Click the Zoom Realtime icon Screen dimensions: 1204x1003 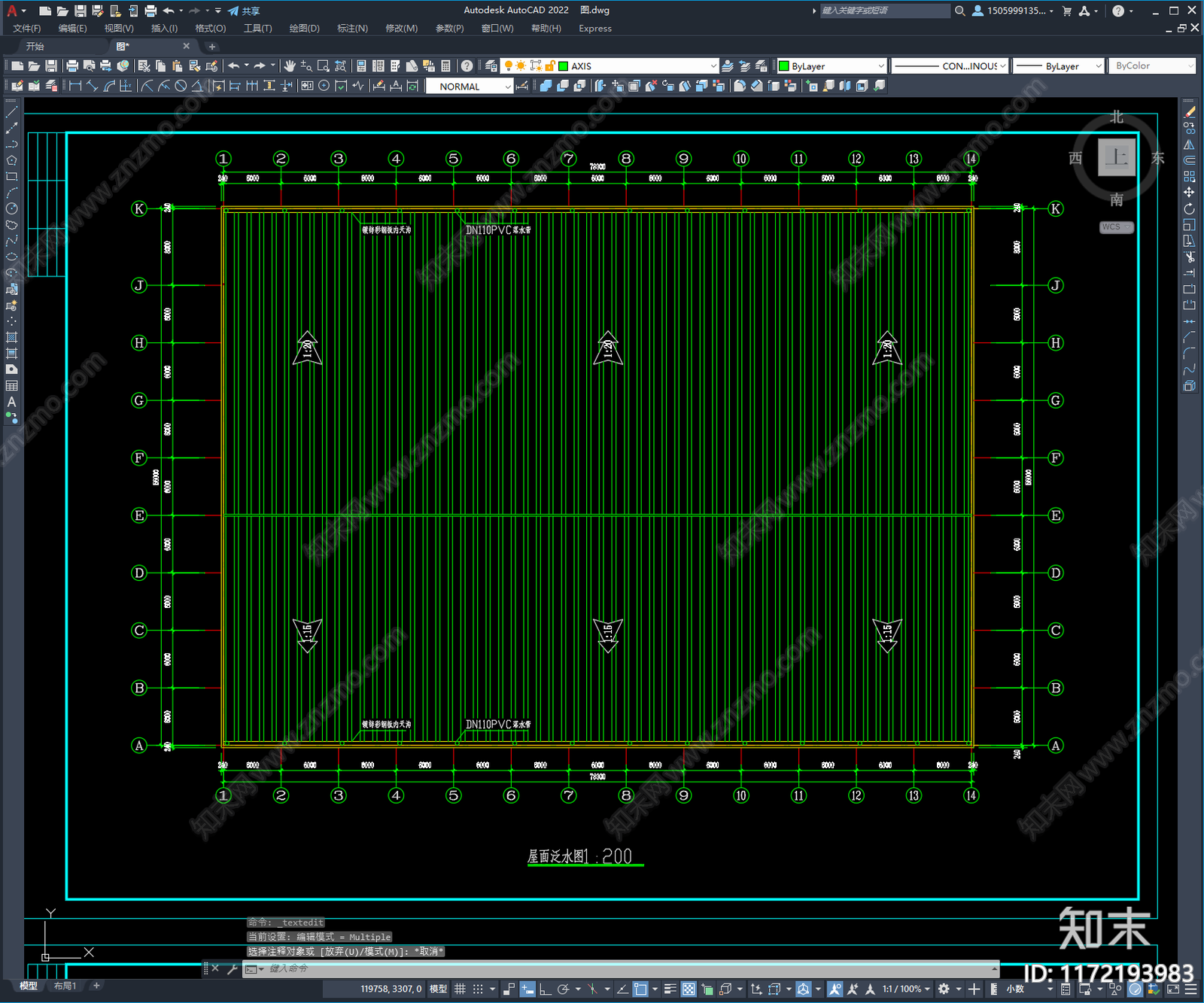(307, 66)
